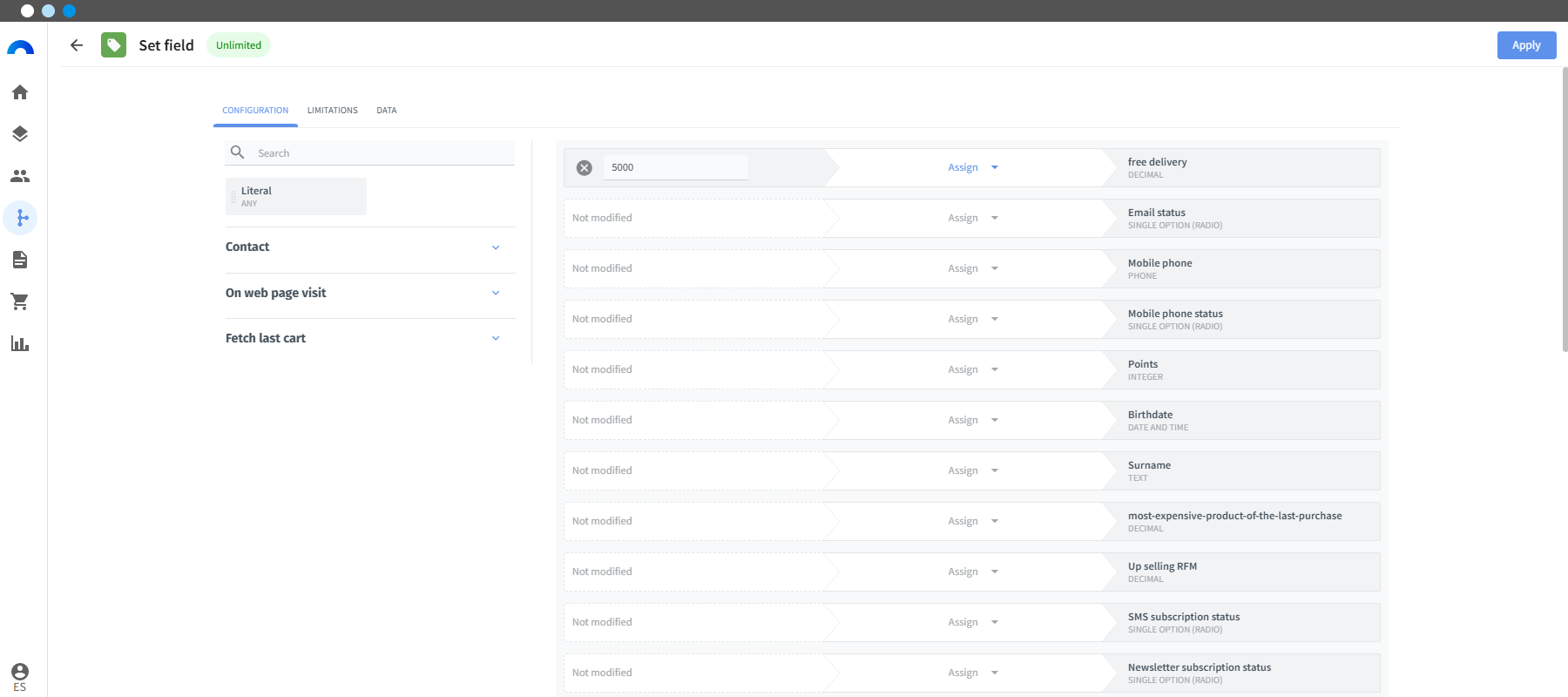
Task: Click the Unlimited badge
Action: 239,45
